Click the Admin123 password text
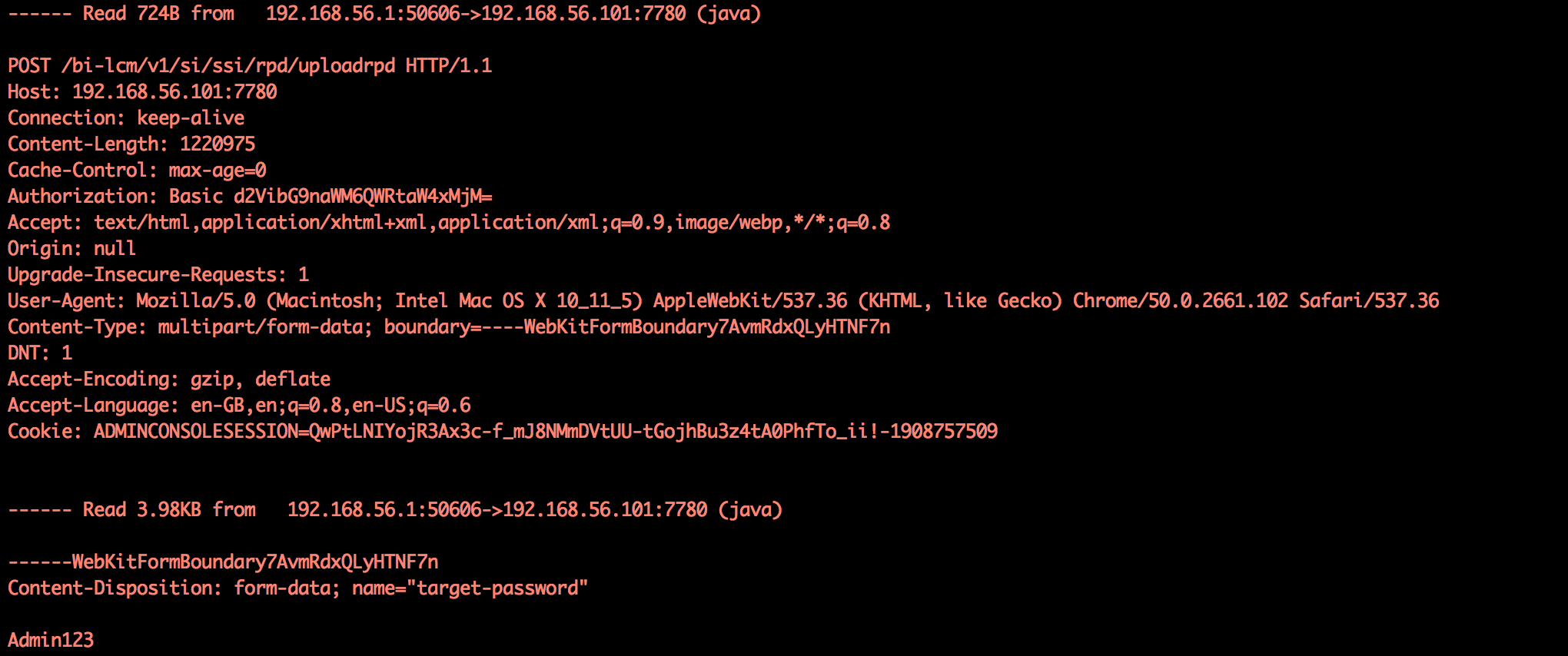 click(x=51, y=640)
